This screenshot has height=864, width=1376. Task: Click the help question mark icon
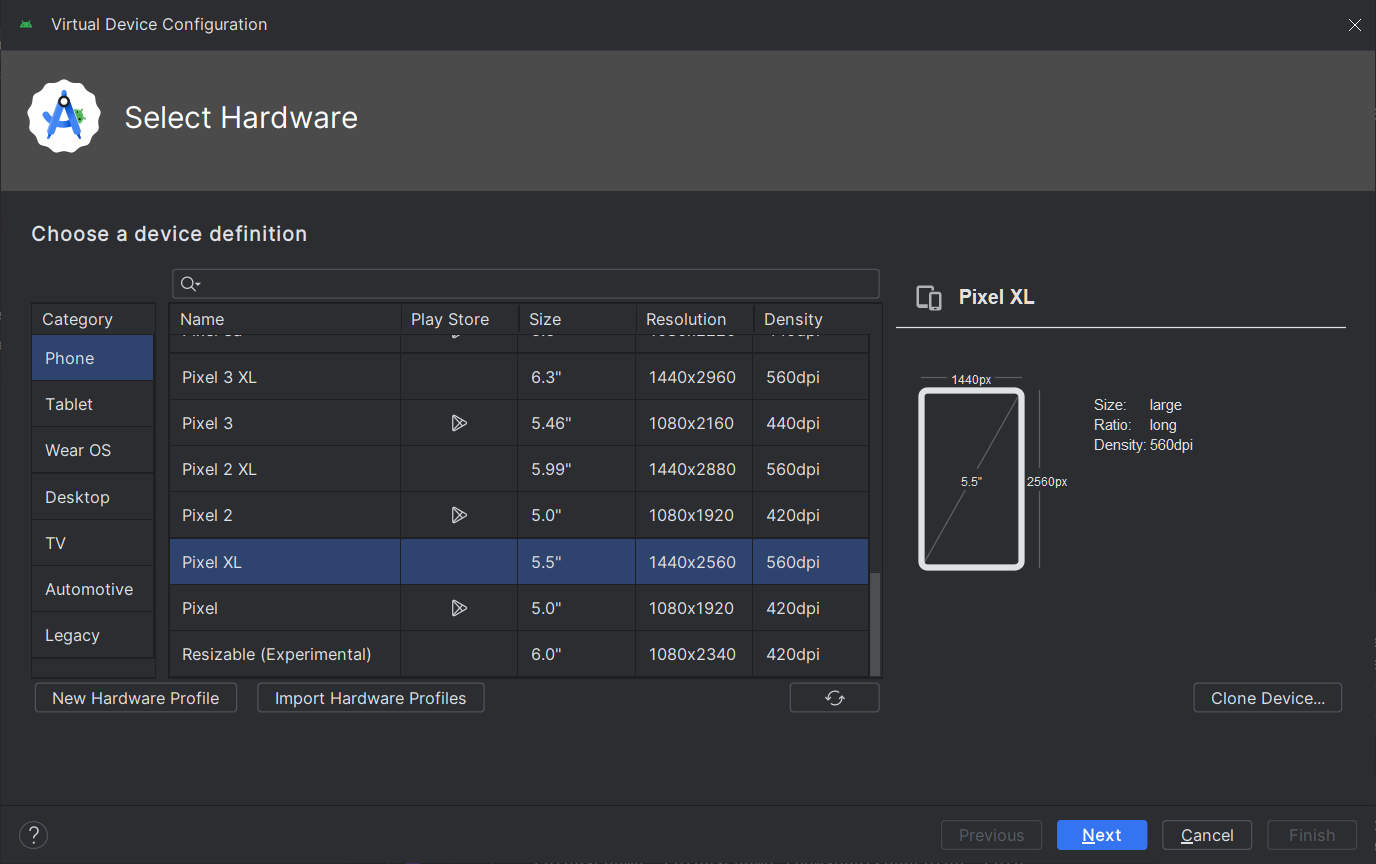[x=33, y=835]
